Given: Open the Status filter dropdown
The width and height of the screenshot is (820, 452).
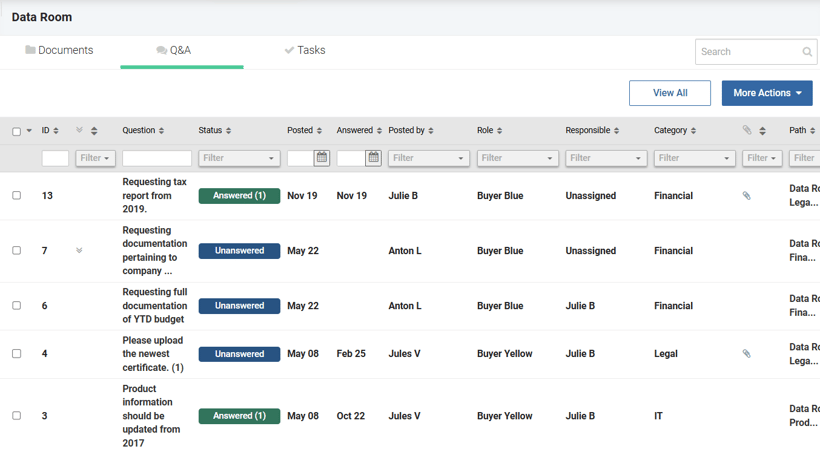Looking at the screenshot, I should pyautogui.click(x=239, y=158).
